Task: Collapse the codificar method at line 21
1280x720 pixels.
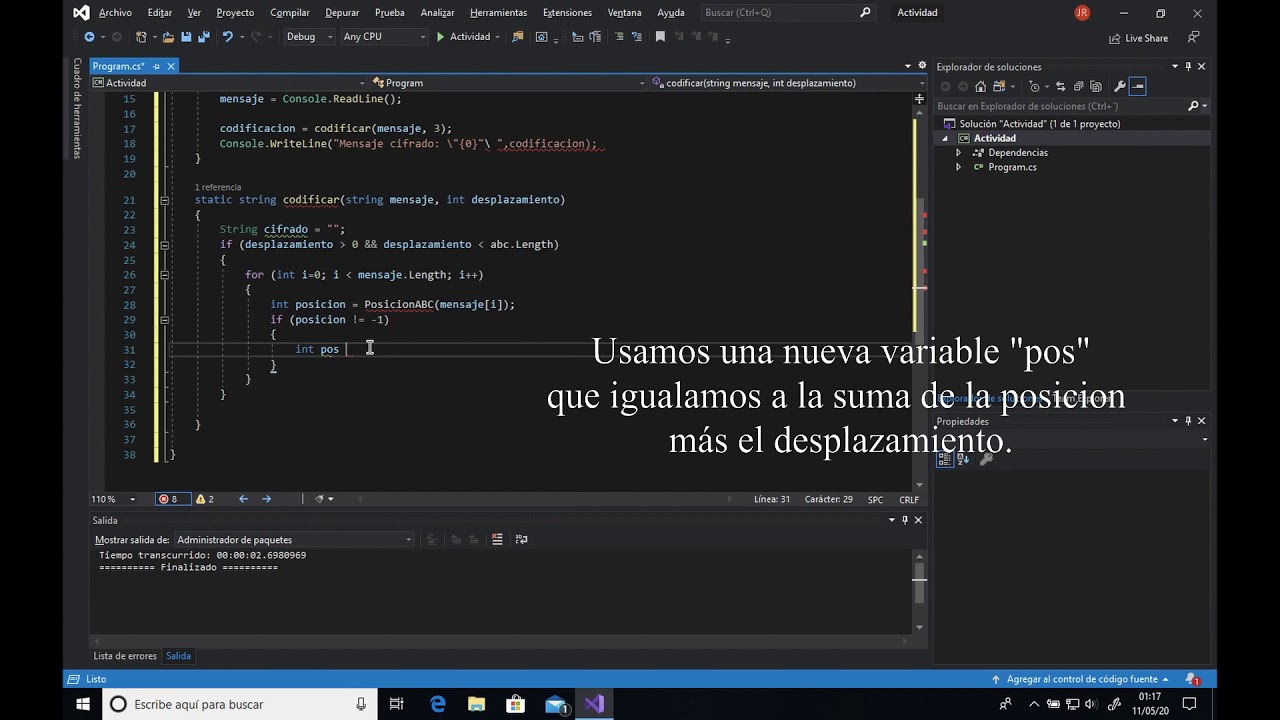Action: point(164,200)
